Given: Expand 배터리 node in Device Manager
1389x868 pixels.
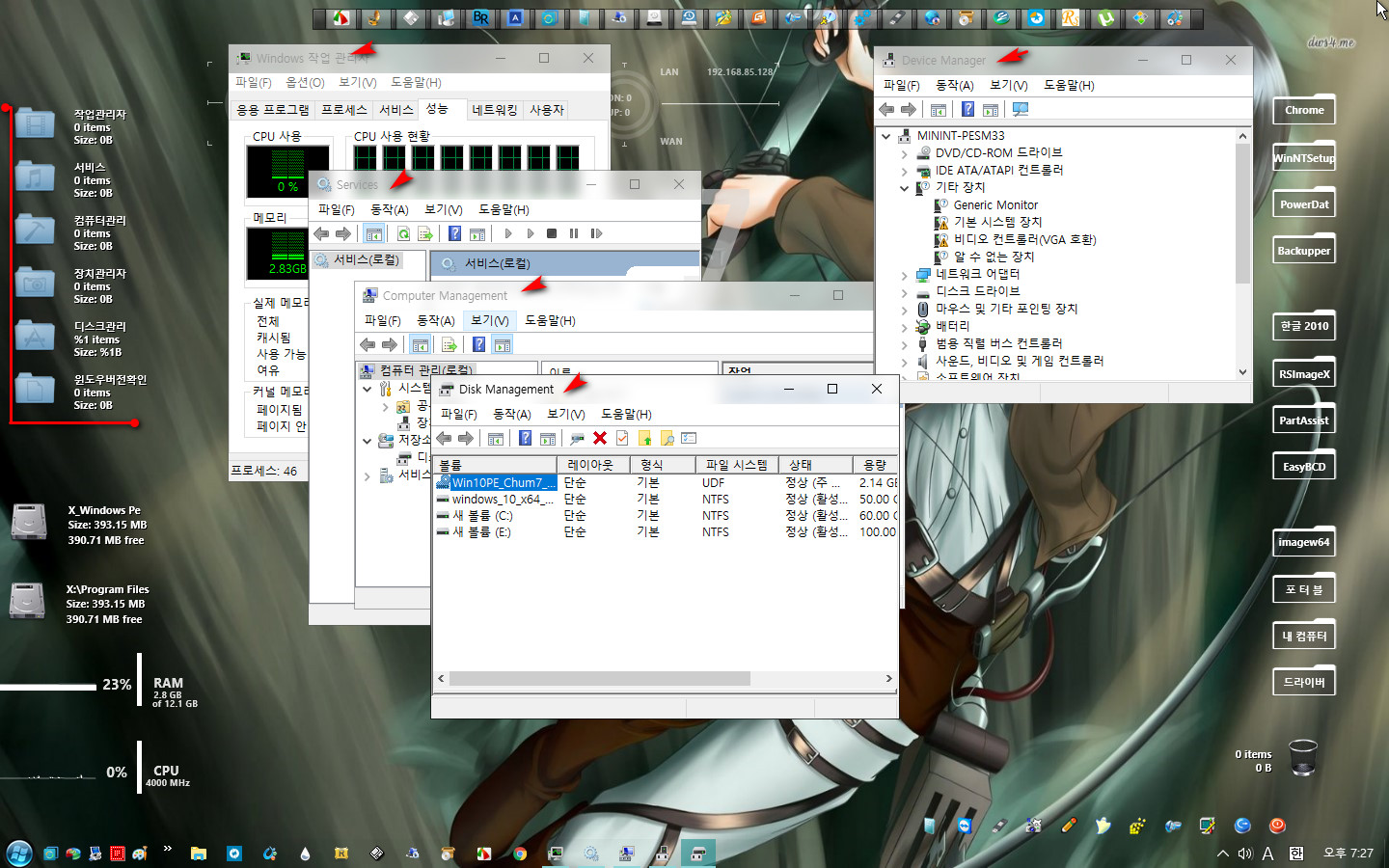Looking at the screenshot, I should coord(904,327).
